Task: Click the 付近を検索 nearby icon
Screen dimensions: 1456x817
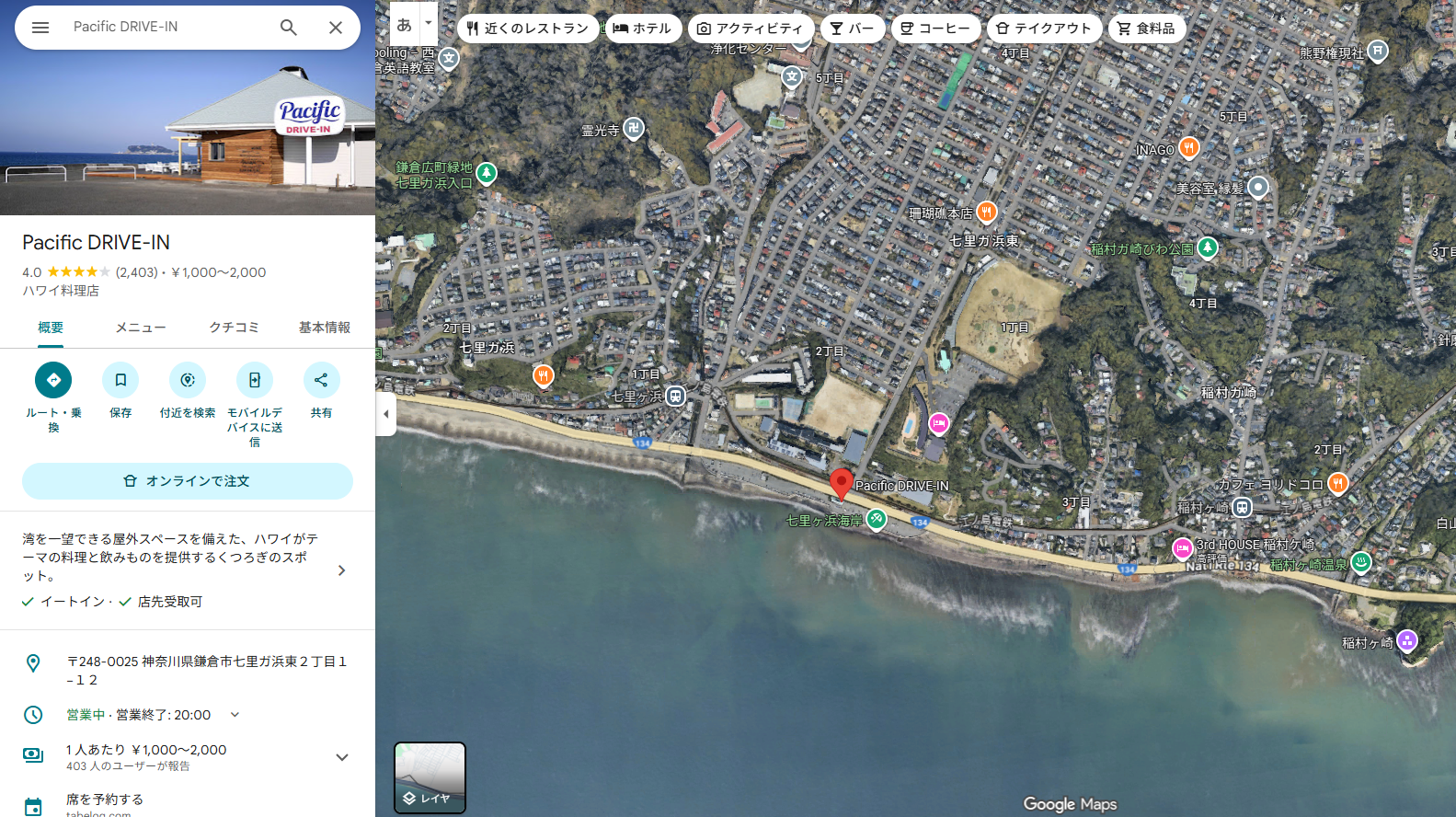Action: click(188, 380)
